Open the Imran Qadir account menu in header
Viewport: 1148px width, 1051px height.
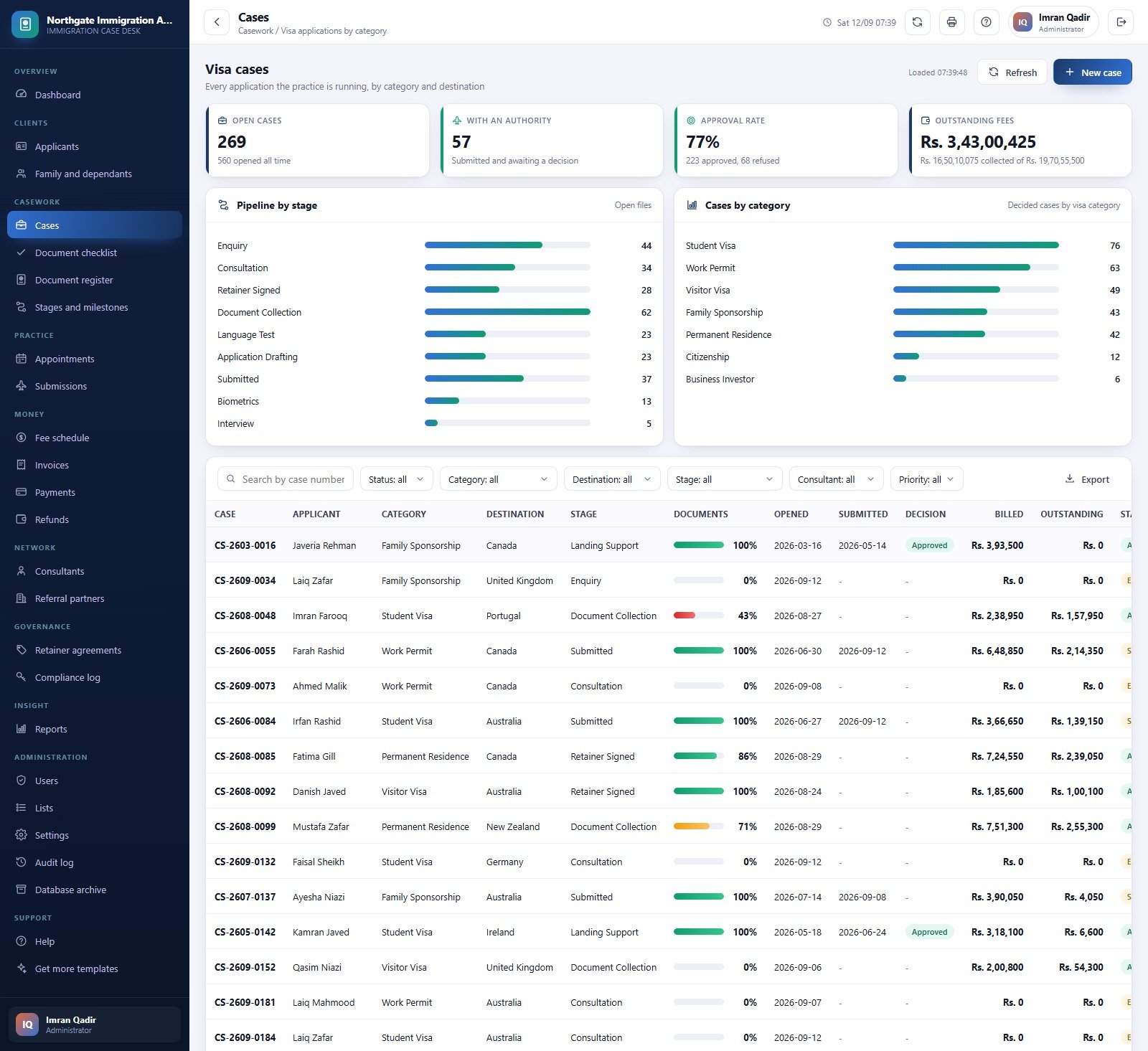[x=1053, y=22]
